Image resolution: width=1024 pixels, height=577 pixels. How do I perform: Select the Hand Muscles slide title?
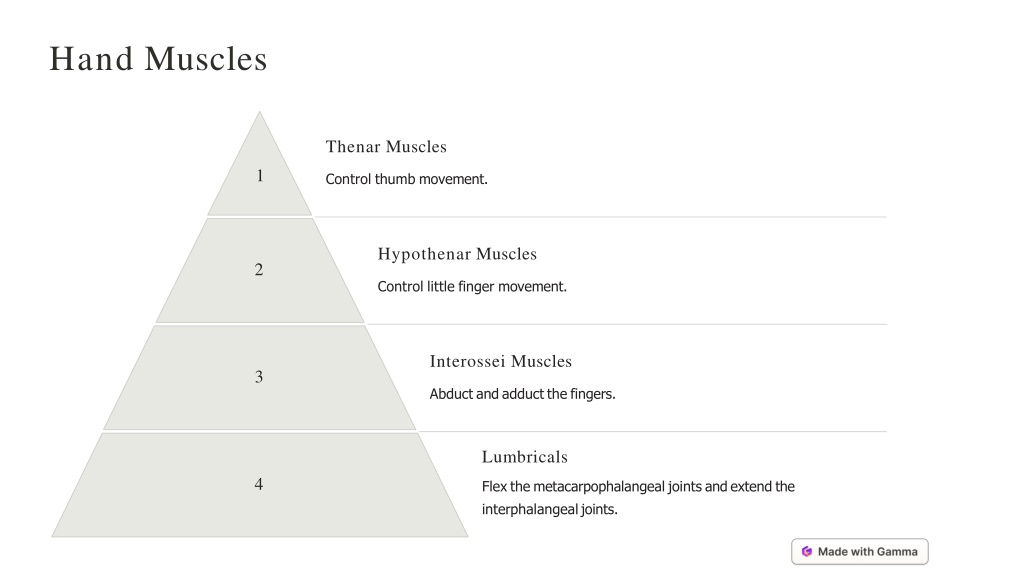click(159, 59)
